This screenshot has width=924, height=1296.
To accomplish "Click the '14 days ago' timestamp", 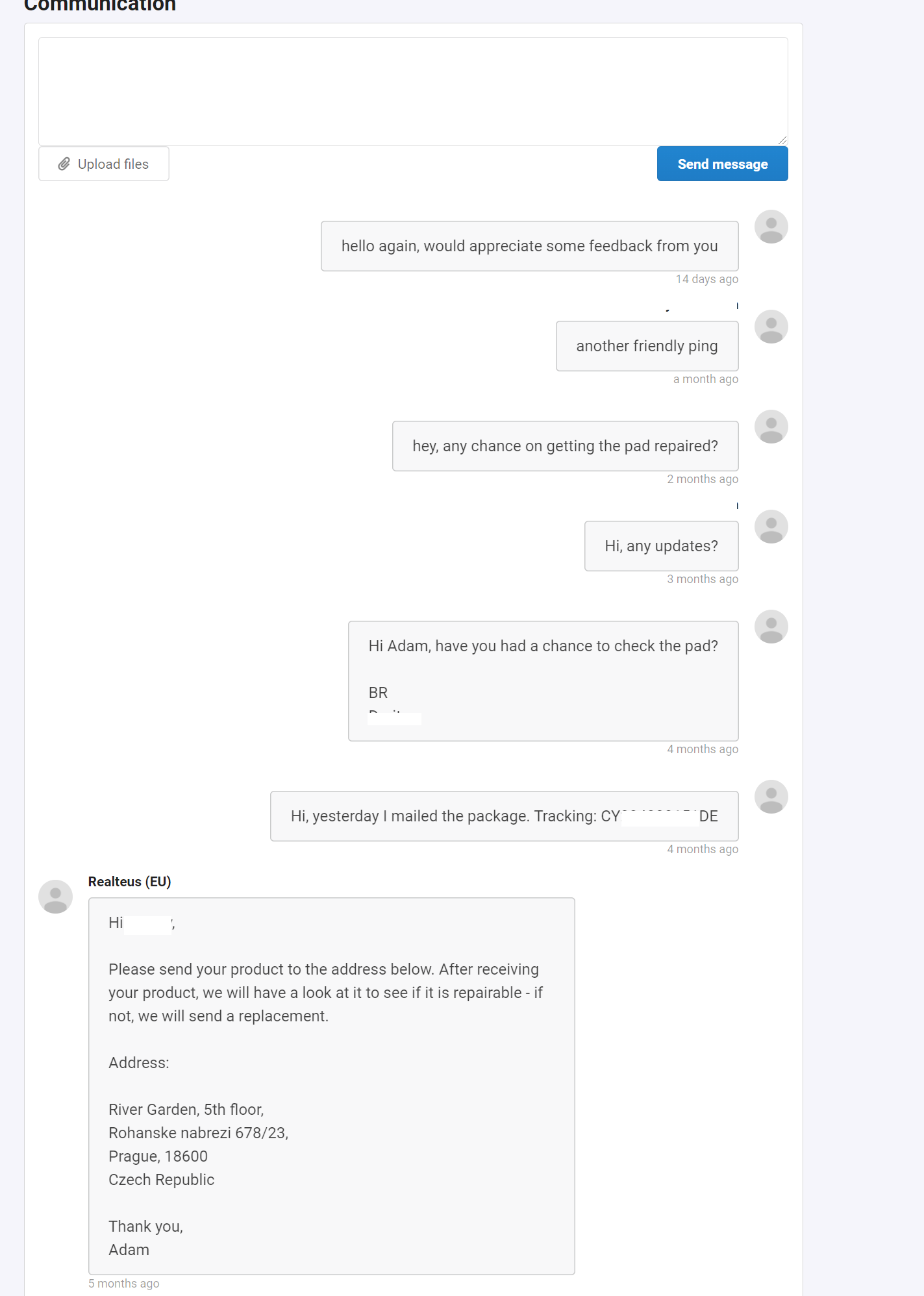I will 706,279.
